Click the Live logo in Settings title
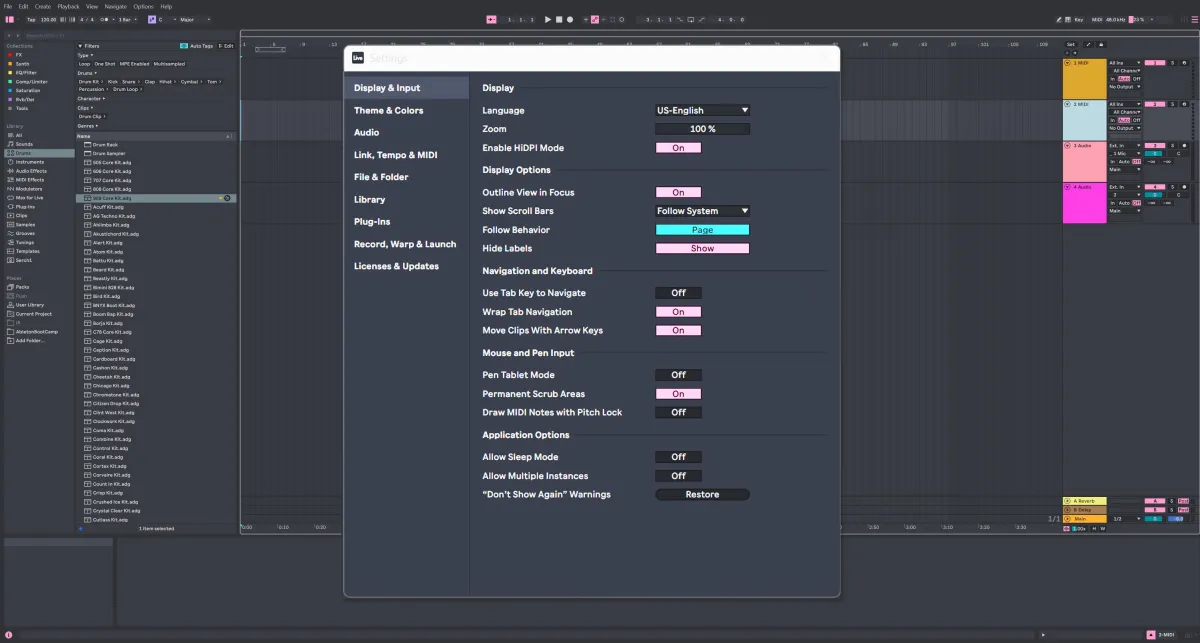 [x=357, y=58]
